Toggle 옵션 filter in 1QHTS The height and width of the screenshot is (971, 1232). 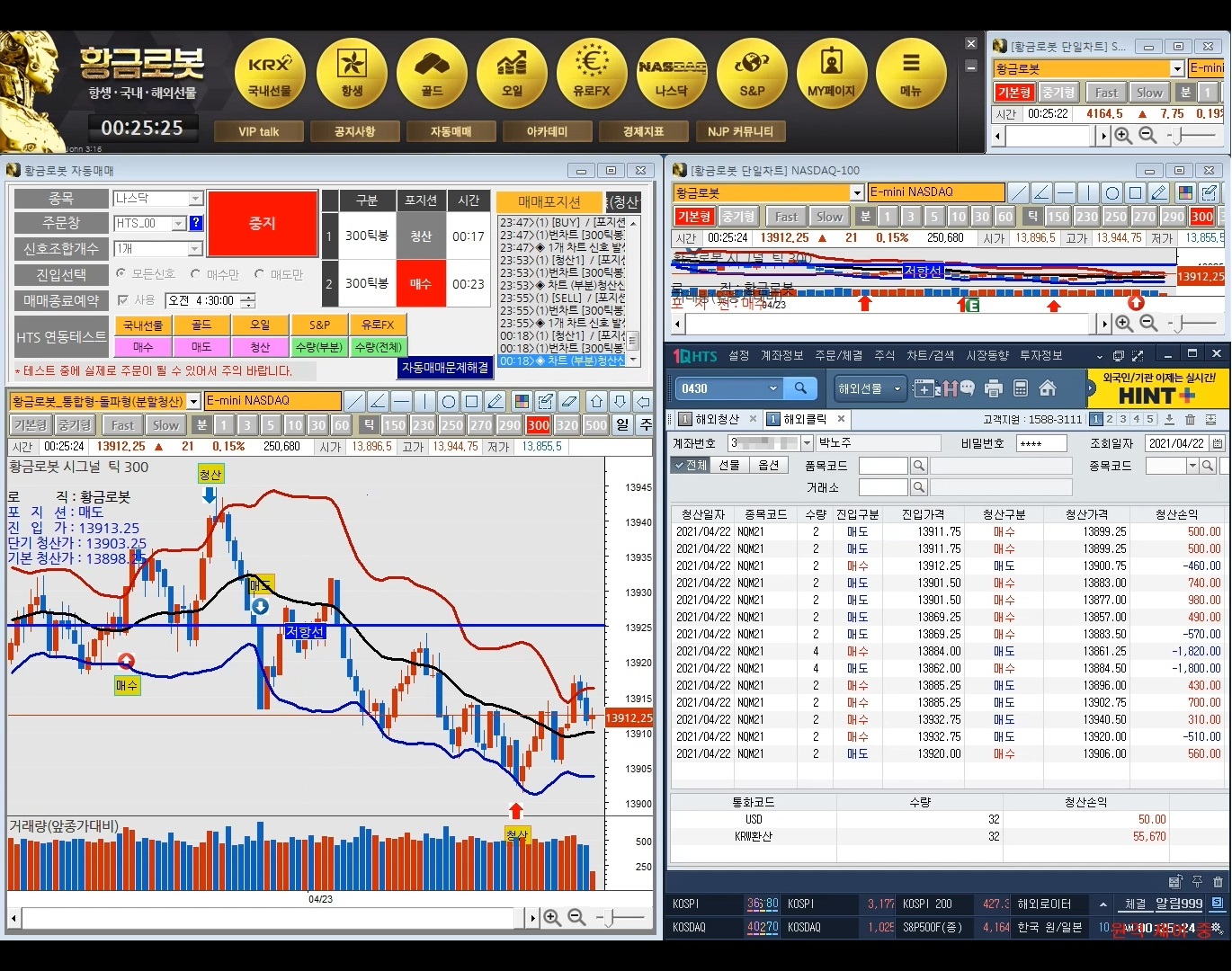(x=769, y=465)
